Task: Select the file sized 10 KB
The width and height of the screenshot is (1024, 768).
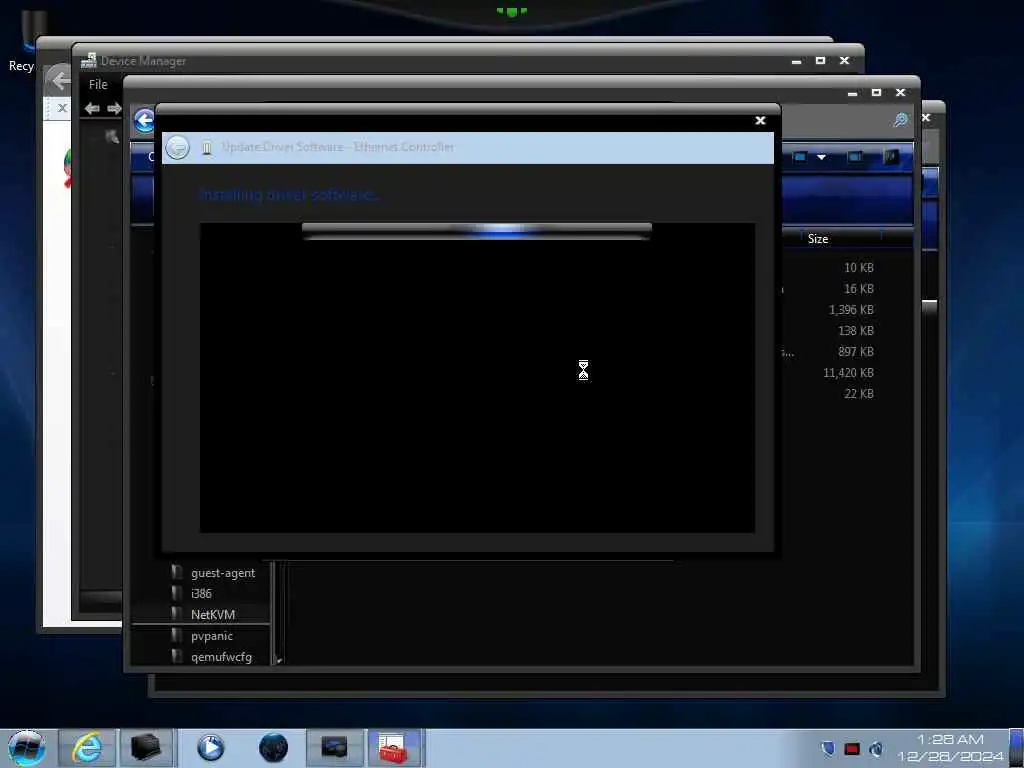Action: pos(859,268)
